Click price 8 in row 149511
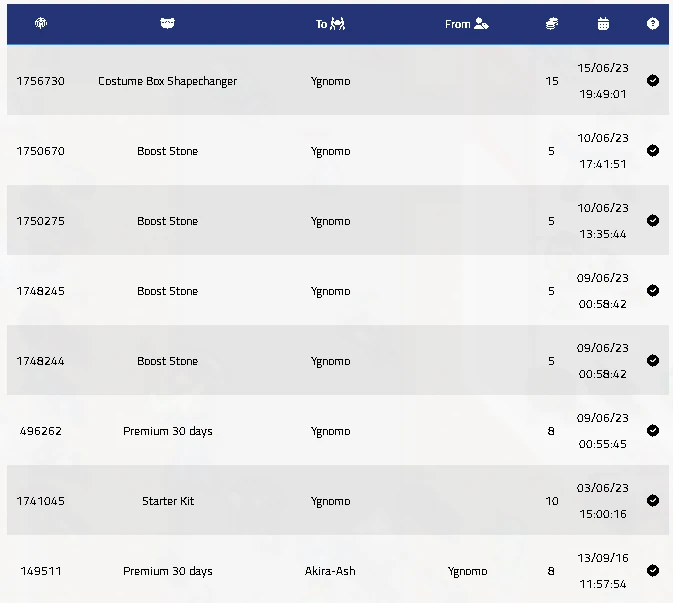 551,571
